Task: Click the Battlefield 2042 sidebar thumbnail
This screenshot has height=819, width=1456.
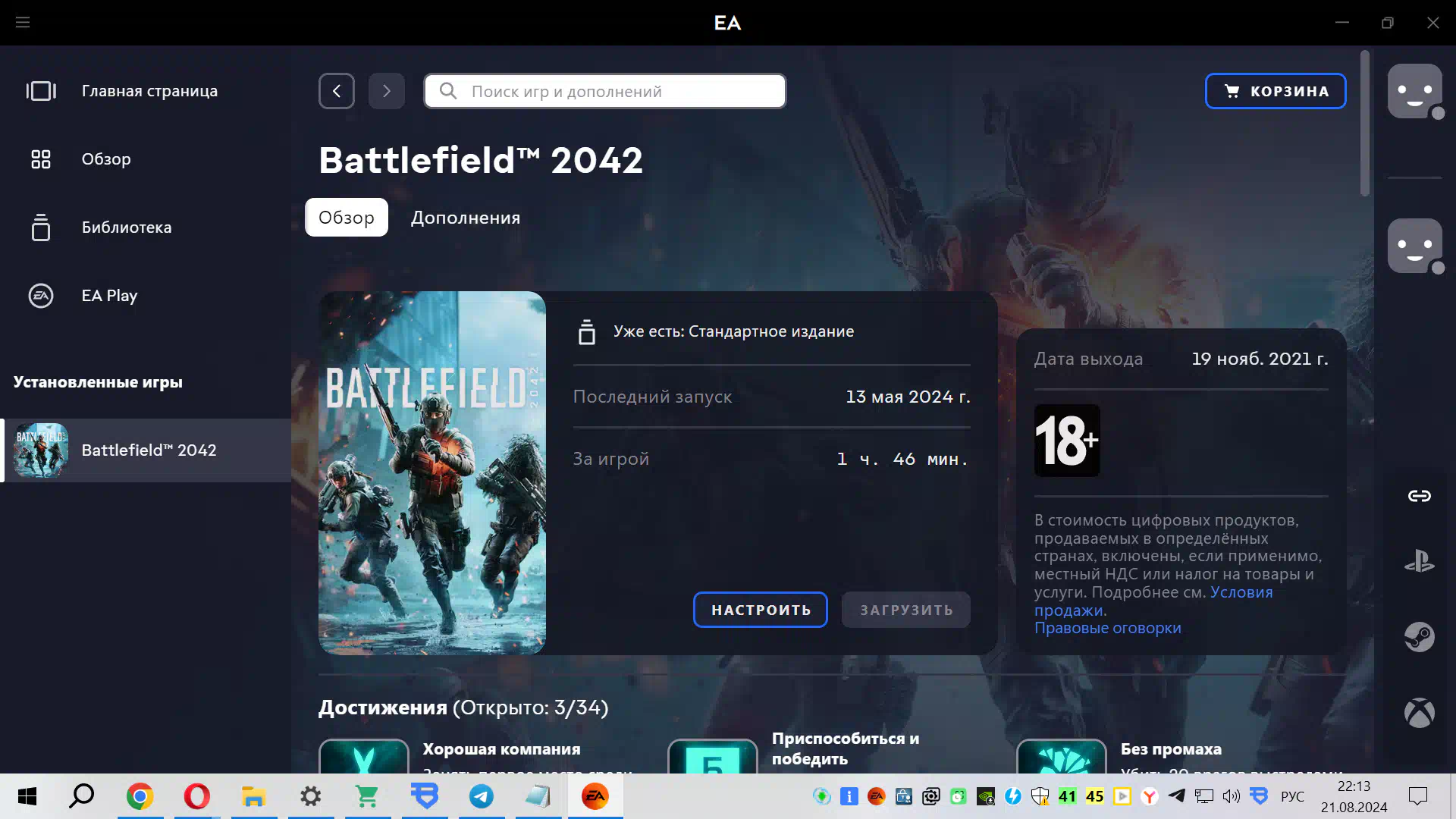Action: 41,450
